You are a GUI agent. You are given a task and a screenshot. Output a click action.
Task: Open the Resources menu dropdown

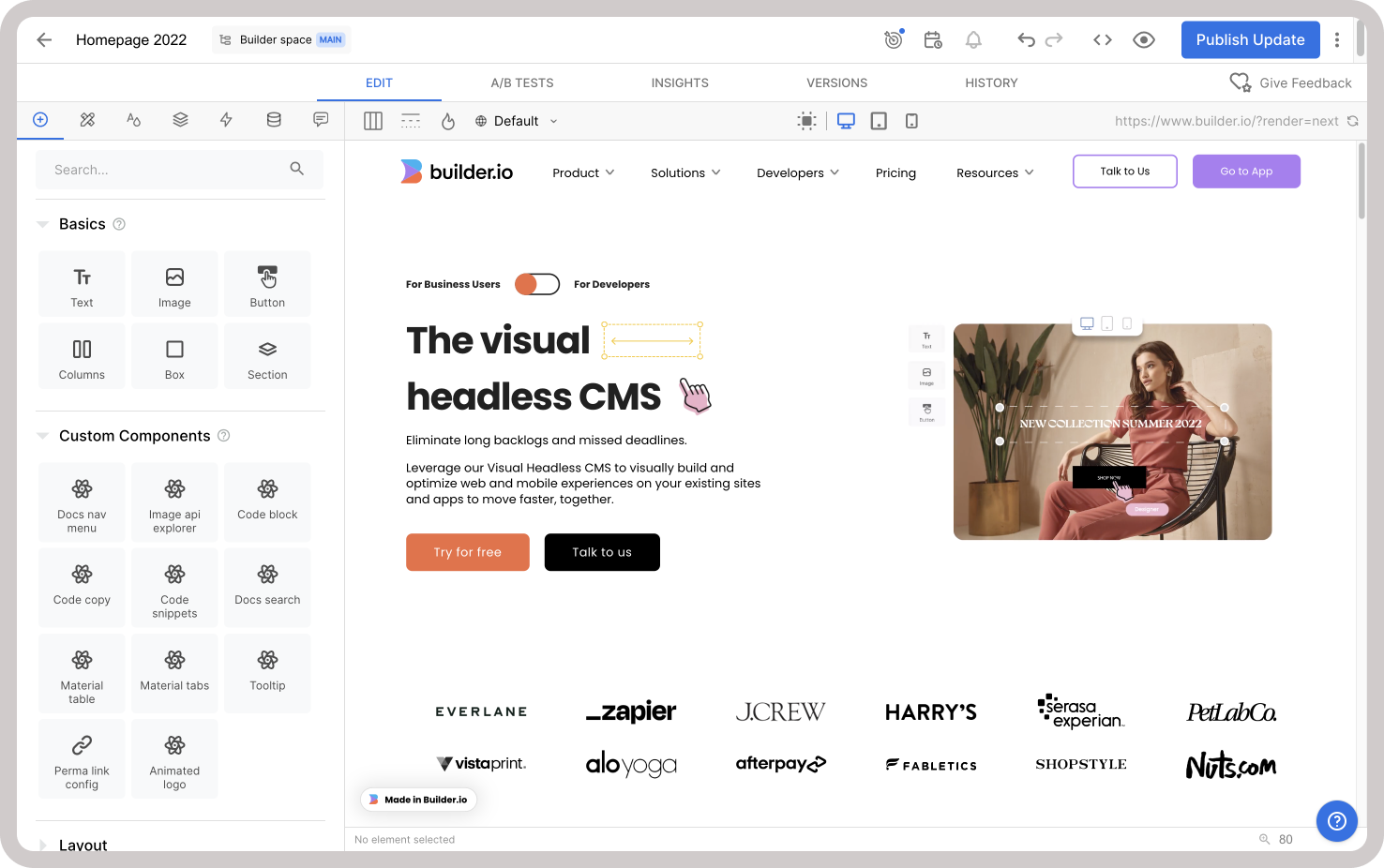[995, 173]
